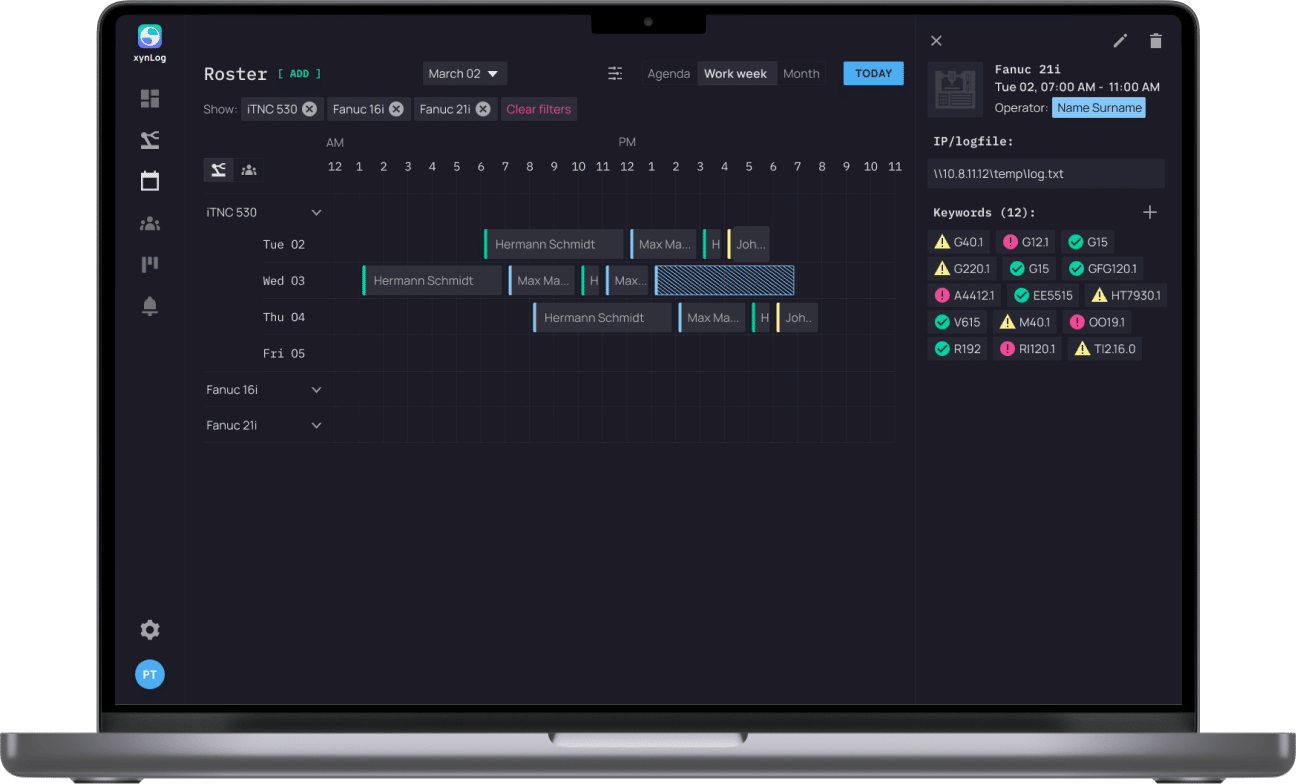Select the G12.1 error keyword
Screen dimensions: 1296x784
[x=1025, y=242]
